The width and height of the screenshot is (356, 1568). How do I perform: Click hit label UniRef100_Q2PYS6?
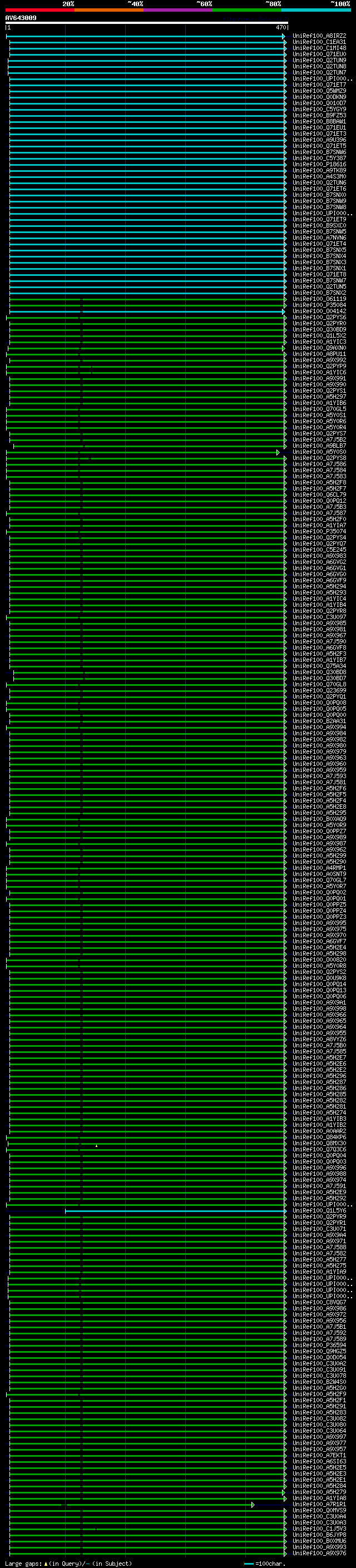coord(319,318)
